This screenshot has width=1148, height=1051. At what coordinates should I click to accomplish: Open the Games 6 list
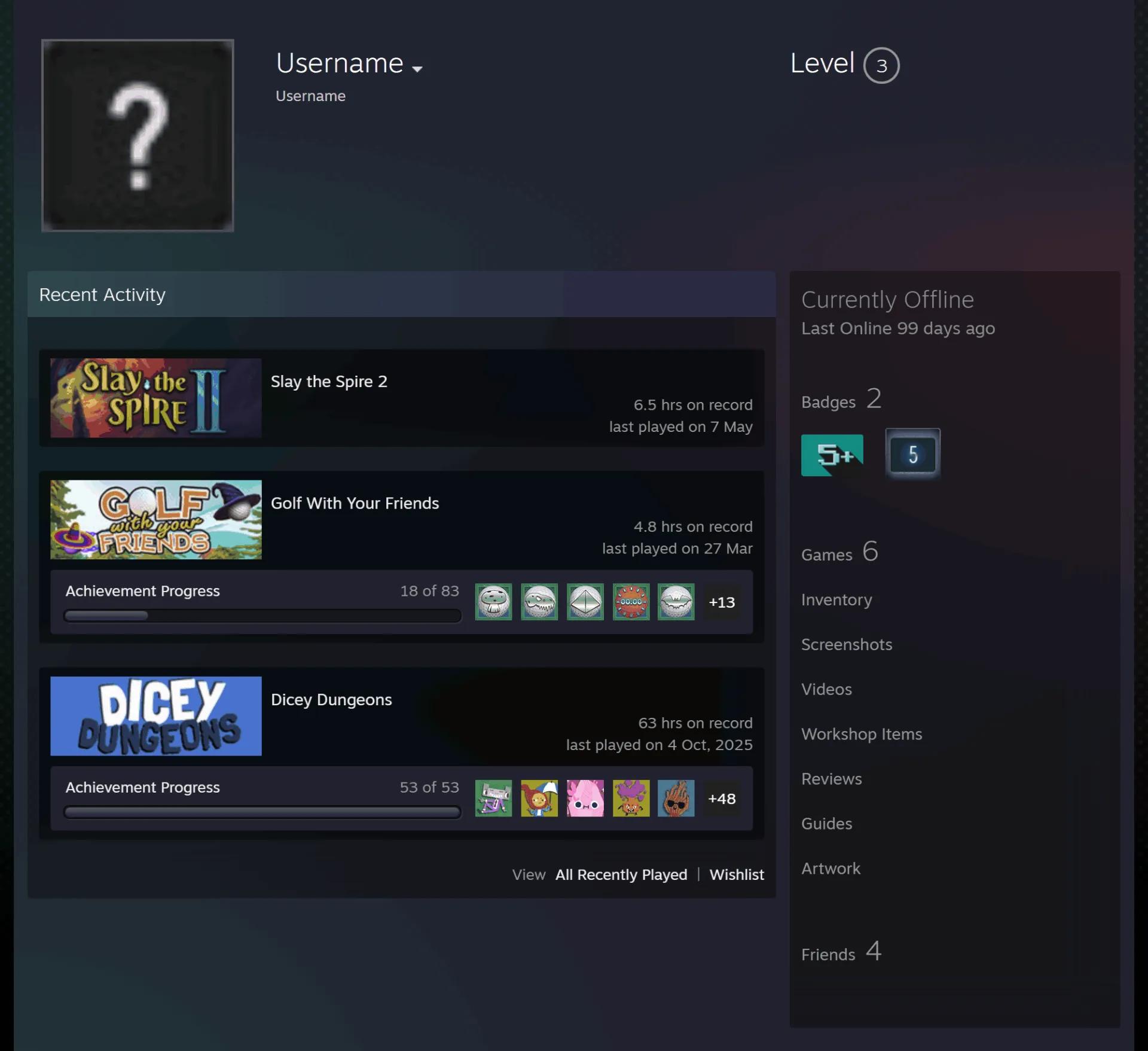click(x=839, y=552)
